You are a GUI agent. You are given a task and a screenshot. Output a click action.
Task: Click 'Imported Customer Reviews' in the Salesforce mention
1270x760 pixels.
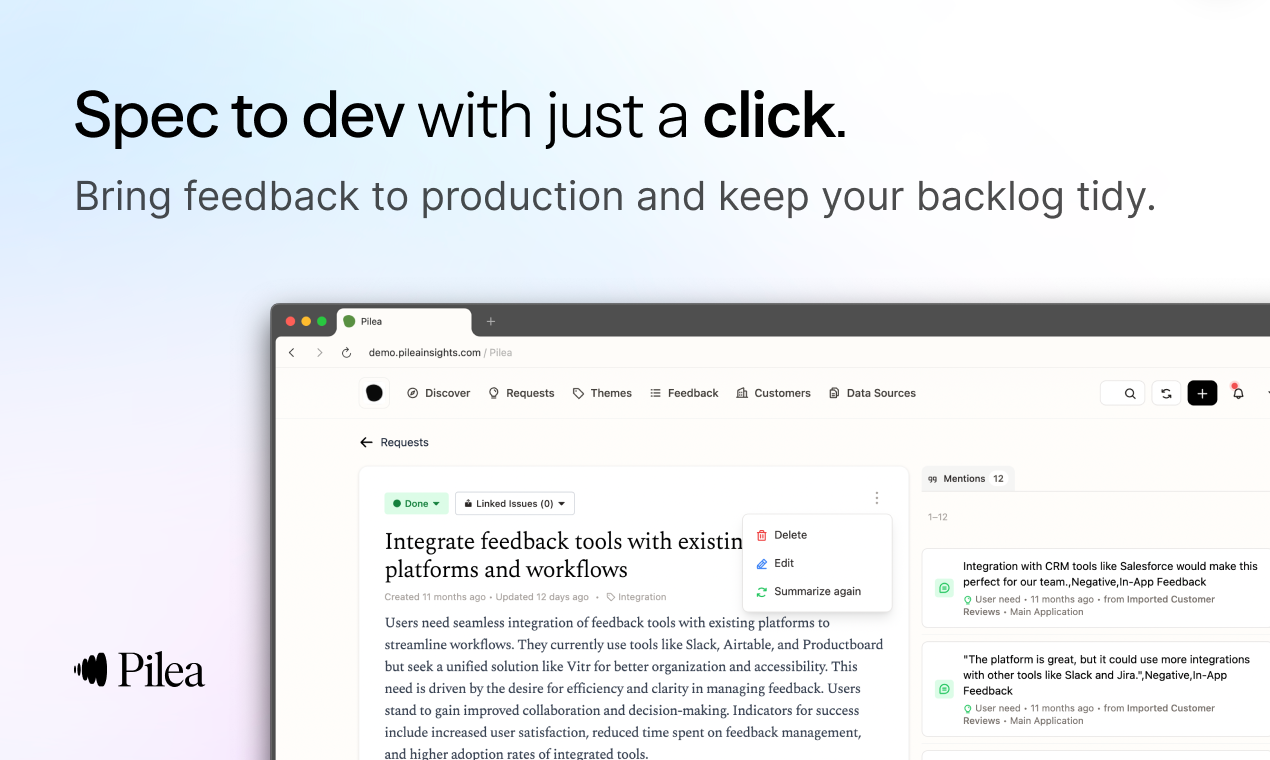pos(1089,606)
